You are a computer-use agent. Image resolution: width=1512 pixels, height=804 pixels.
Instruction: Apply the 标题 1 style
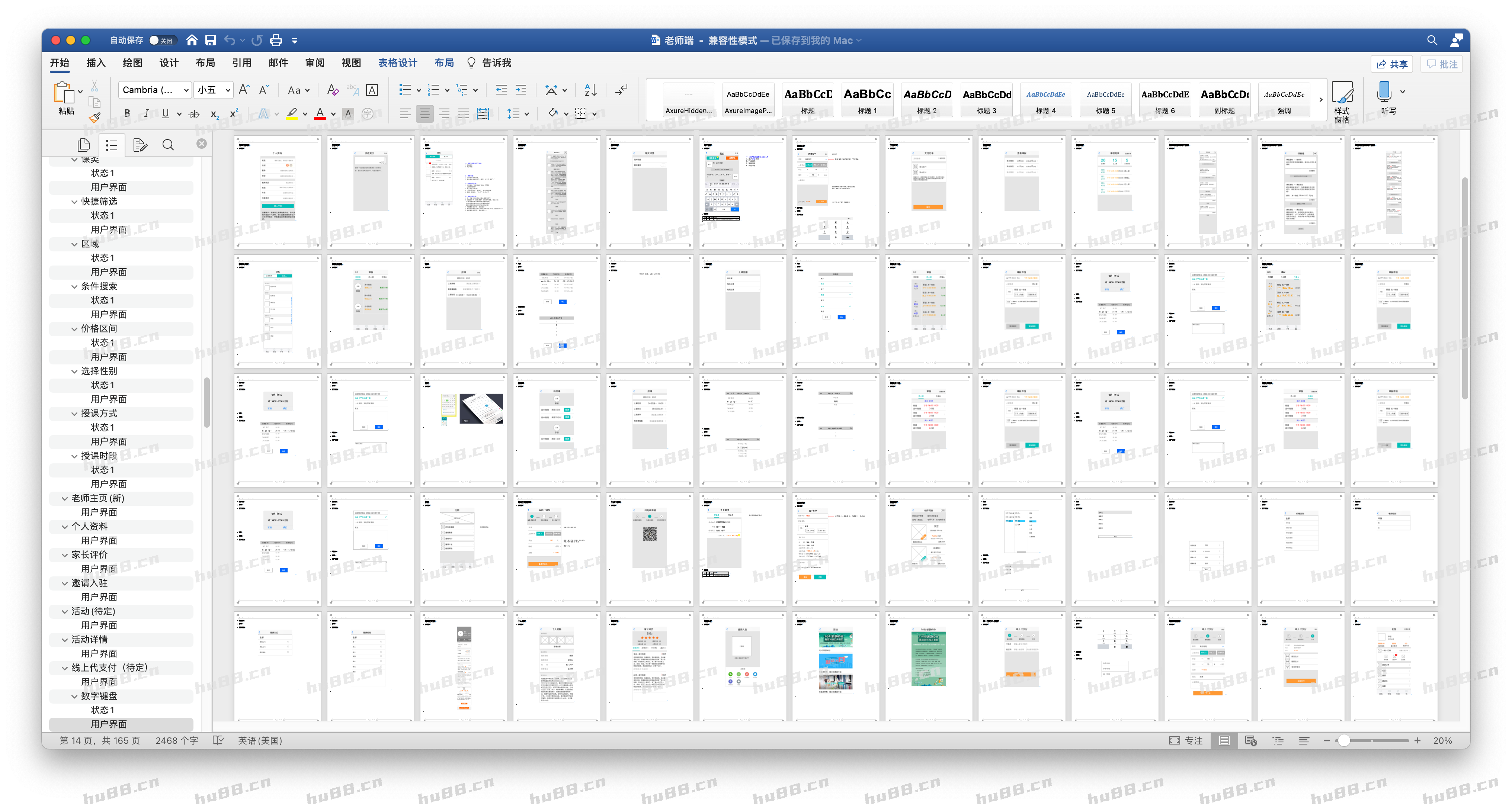coord(867,100)
